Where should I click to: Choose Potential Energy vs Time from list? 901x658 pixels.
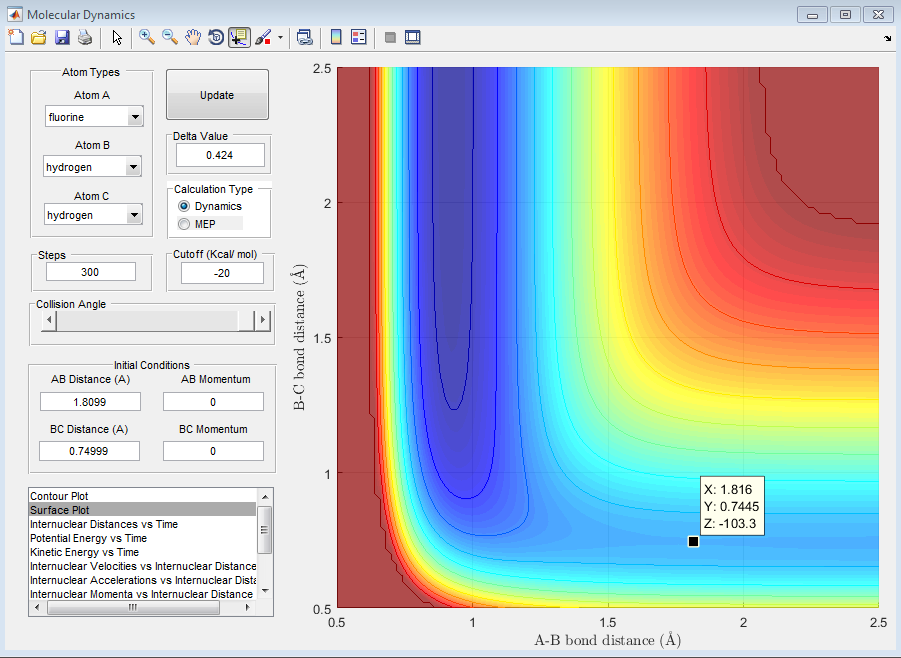click(88, 538)
